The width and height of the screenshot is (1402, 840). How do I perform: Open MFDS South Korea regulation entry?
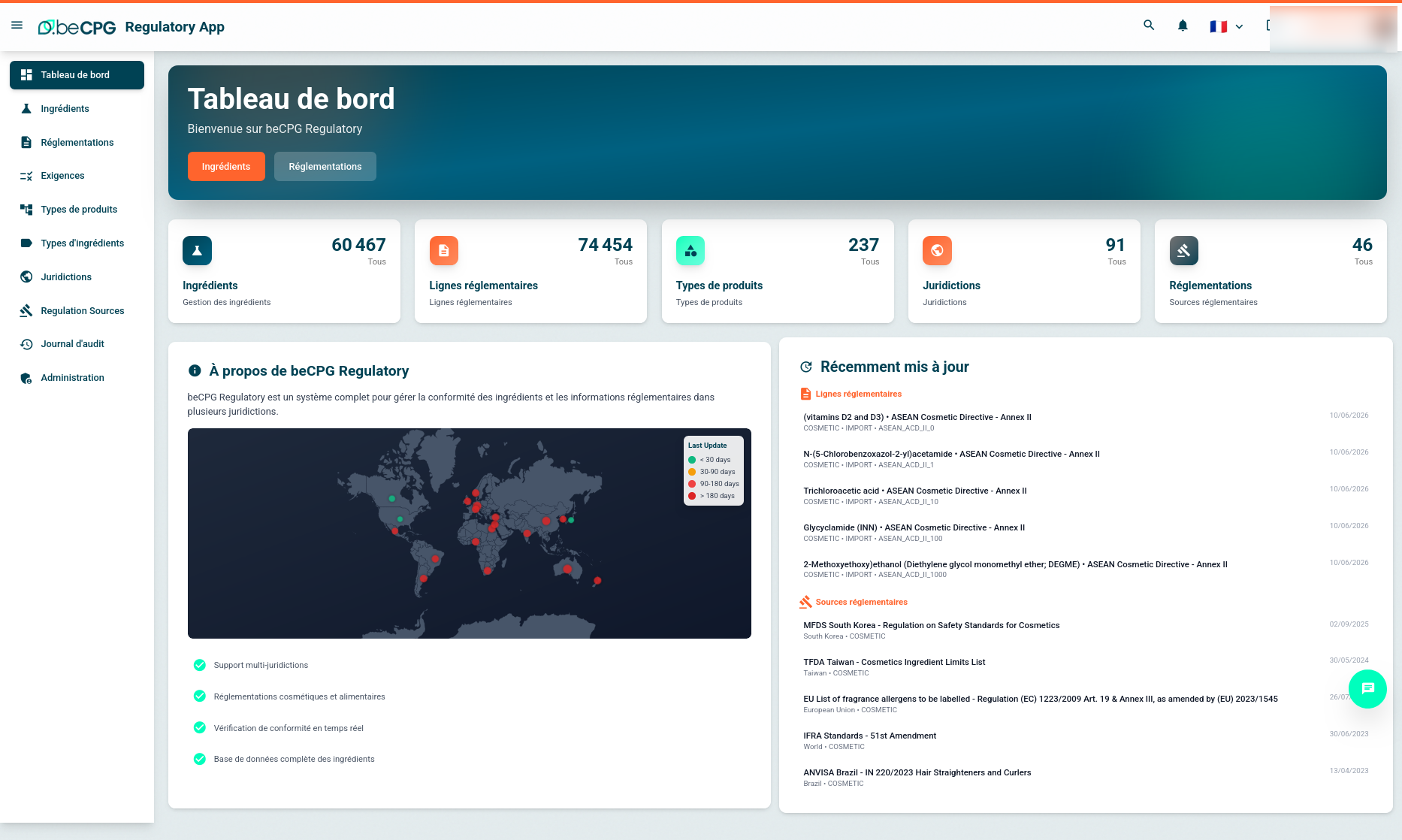pyautogui.click(x=1086, y=630)
